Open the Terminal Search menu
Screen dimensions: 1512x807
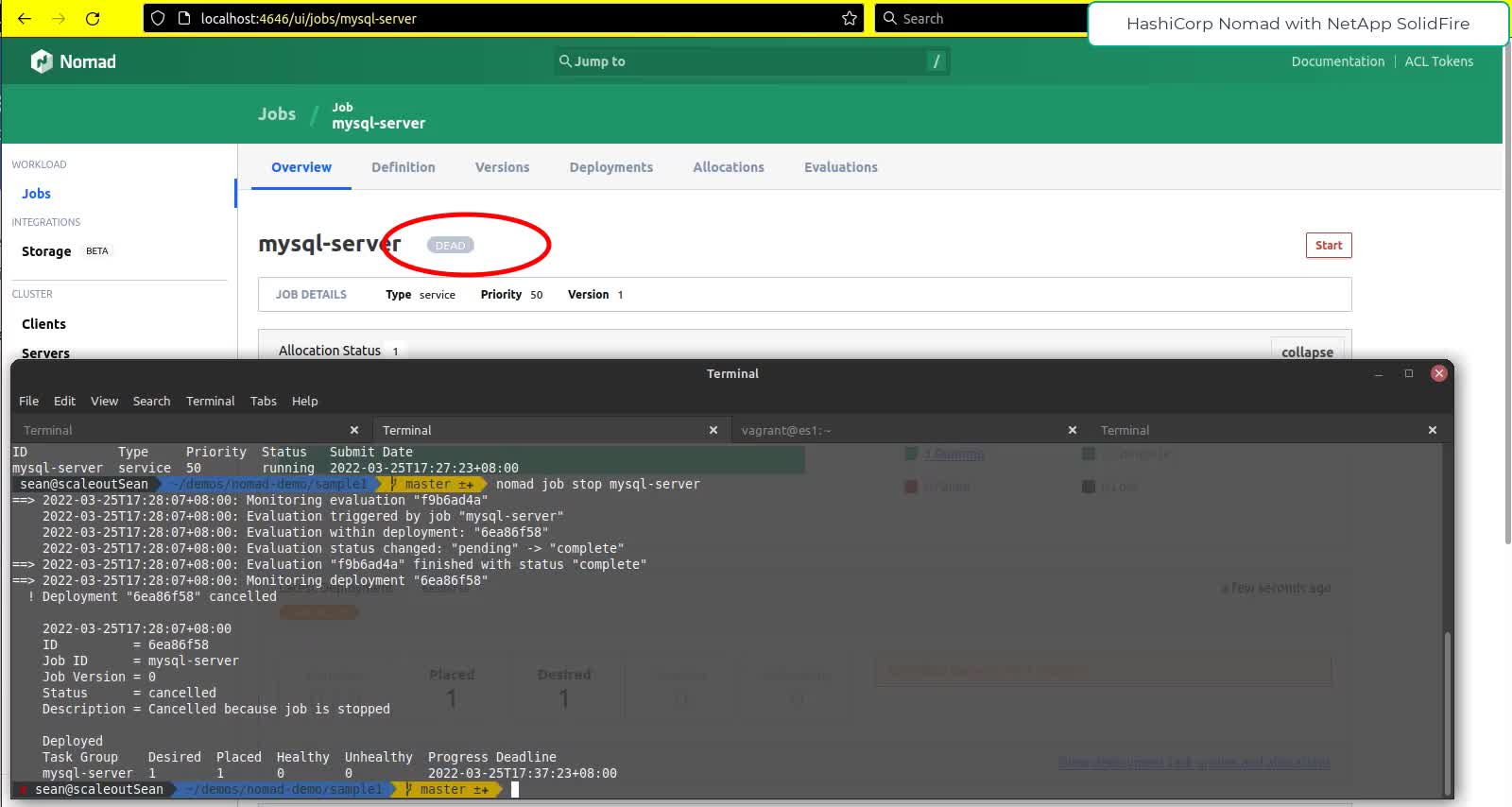click(x=151, y=401)
